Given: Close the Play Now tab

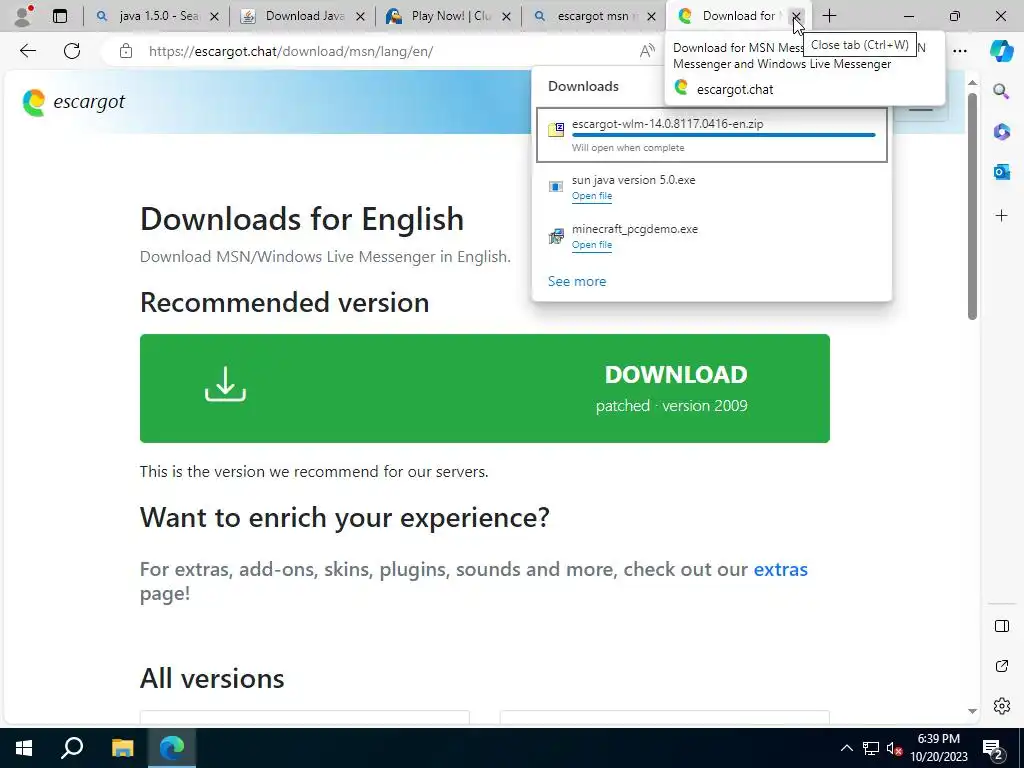Looking at the screenshot, I should point(506,17).
